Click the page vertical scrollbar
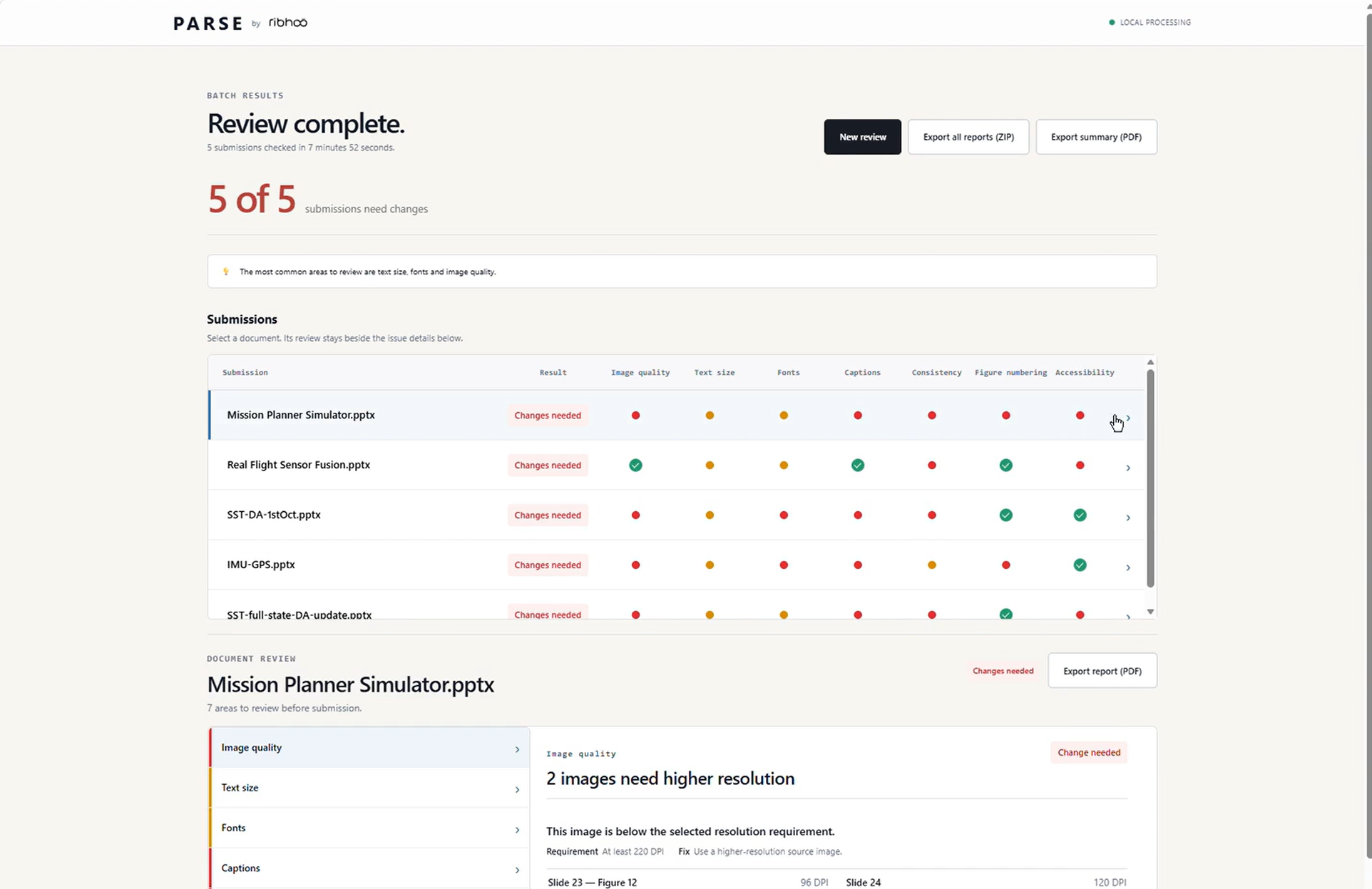Viewport: 1372px width, 889px height. coord(1368,435)
